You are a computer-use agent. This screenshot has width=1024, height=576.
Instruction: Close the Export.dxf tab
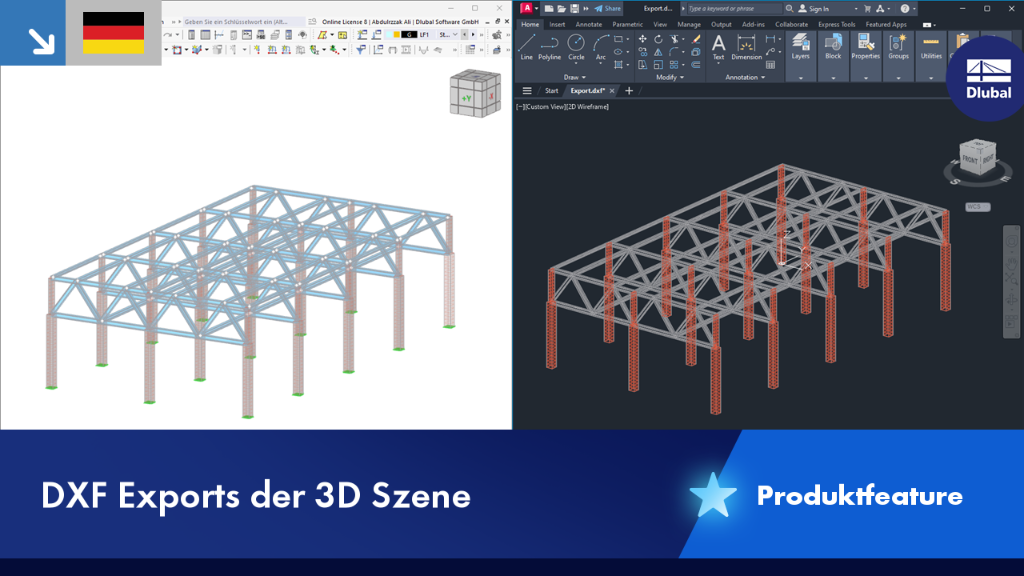click(x=612, y=91)
